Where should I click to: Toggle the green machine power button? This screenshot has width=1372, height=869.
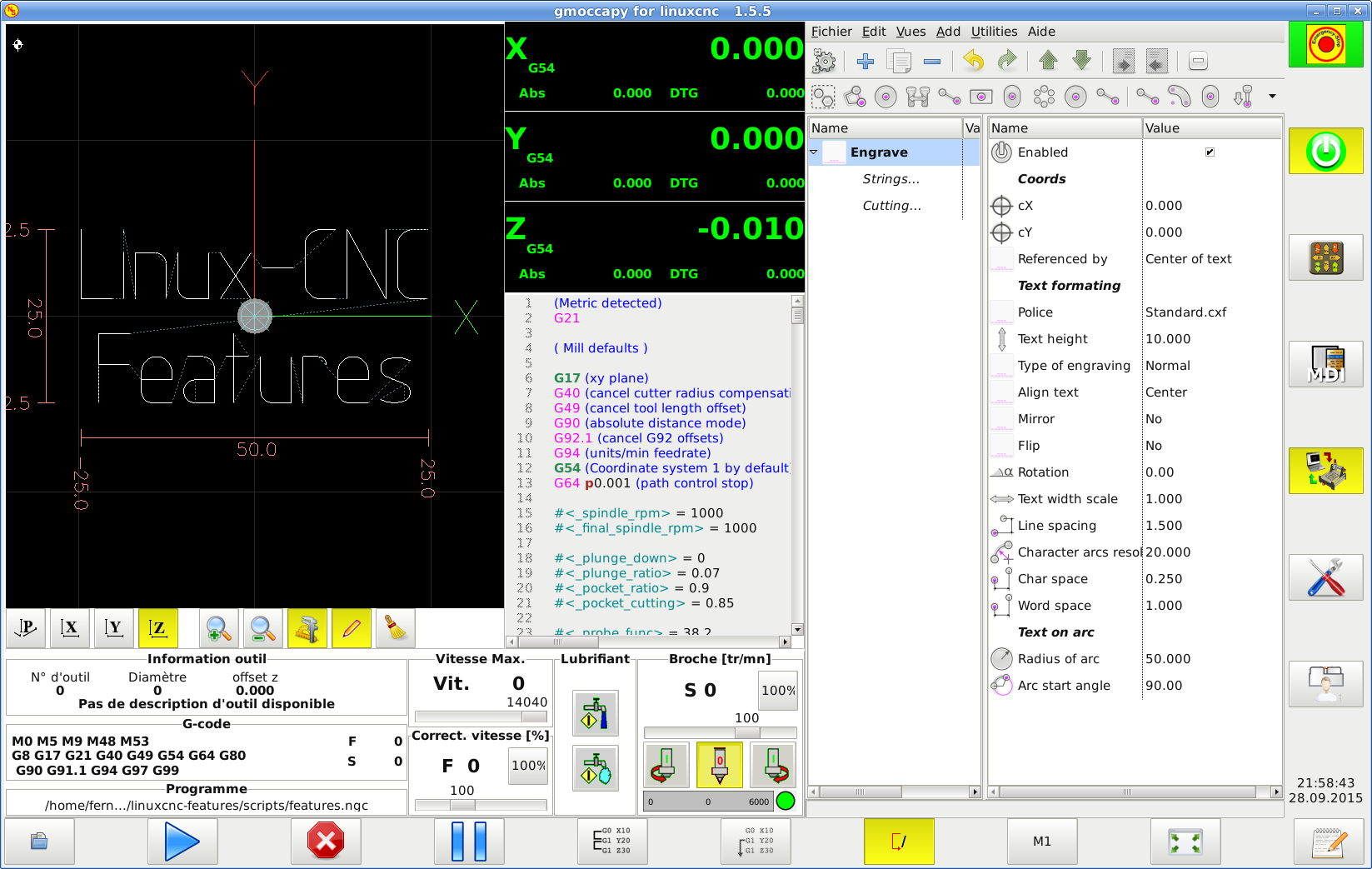click(x=1325, y=152)
